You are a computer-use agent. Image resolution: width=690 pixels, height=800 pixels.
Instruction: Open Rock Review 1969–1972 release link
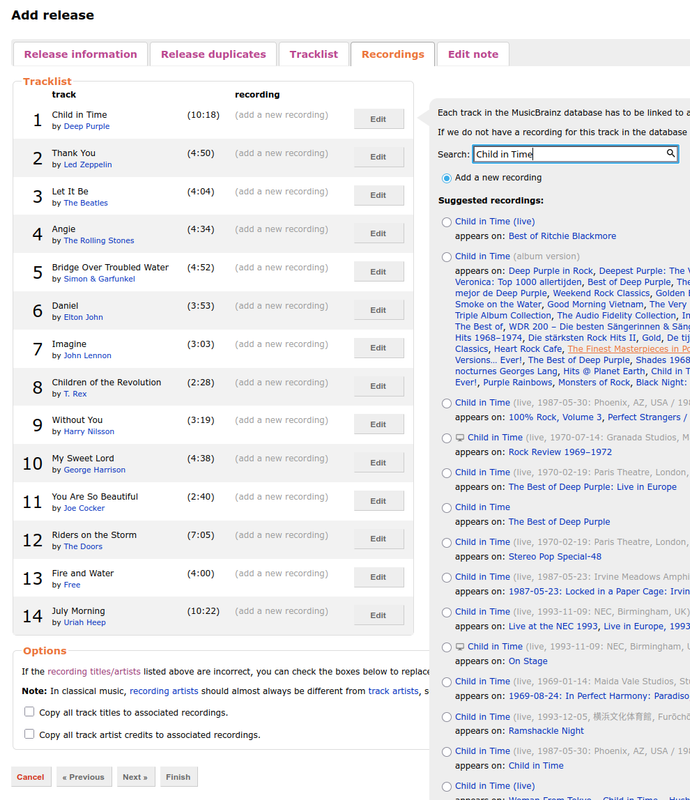560,452
